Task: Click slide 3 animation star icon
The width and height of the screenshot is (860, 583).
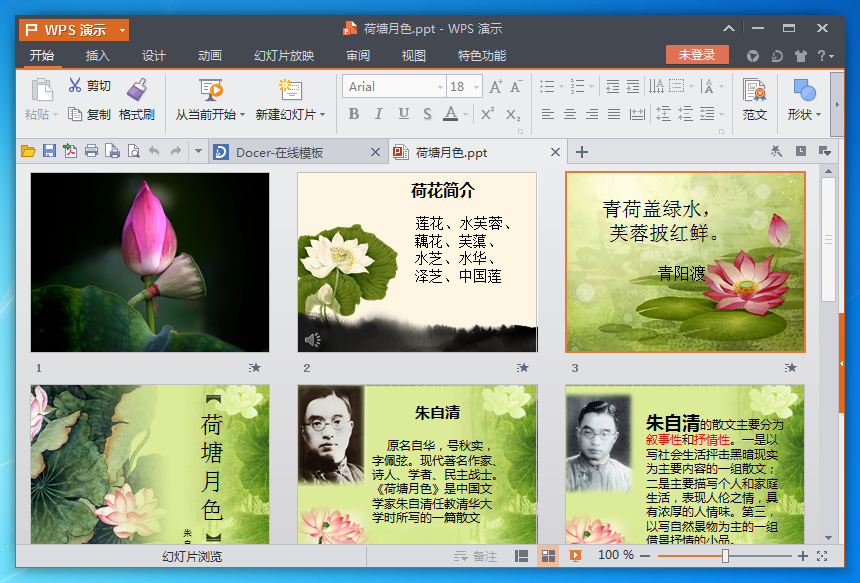Action: click(x=790, y=367)
